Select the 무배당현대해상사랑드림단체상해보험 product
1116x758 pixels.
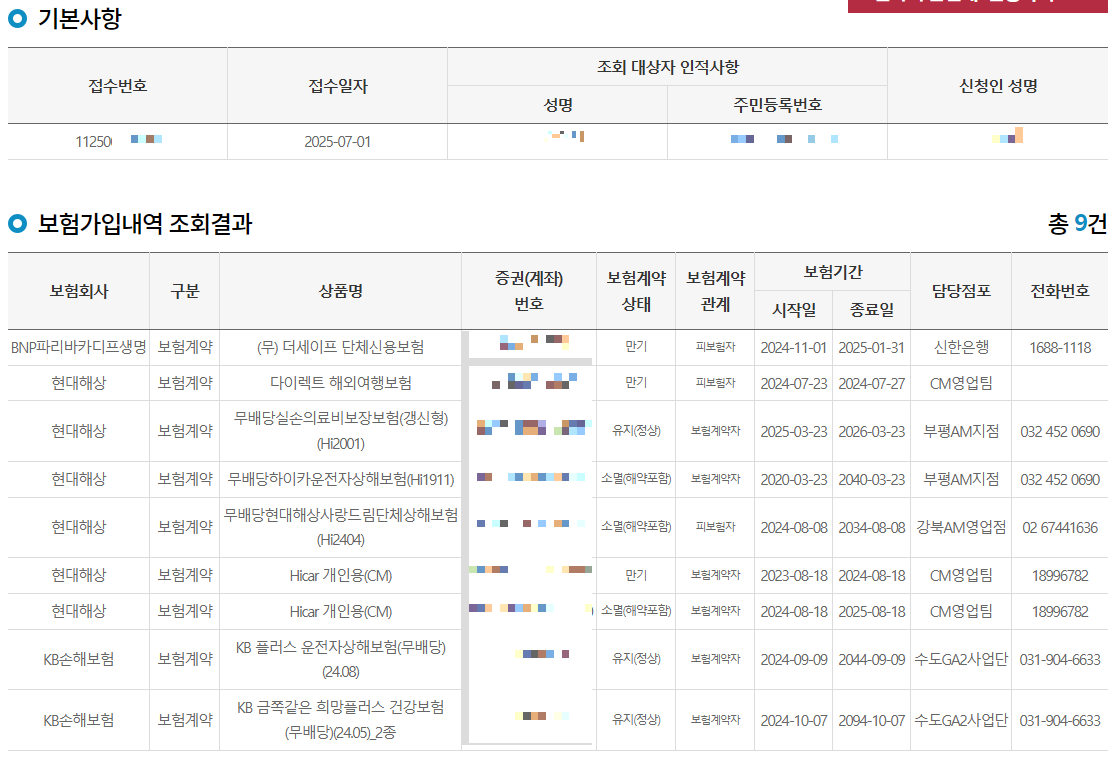tap(340, 527)
